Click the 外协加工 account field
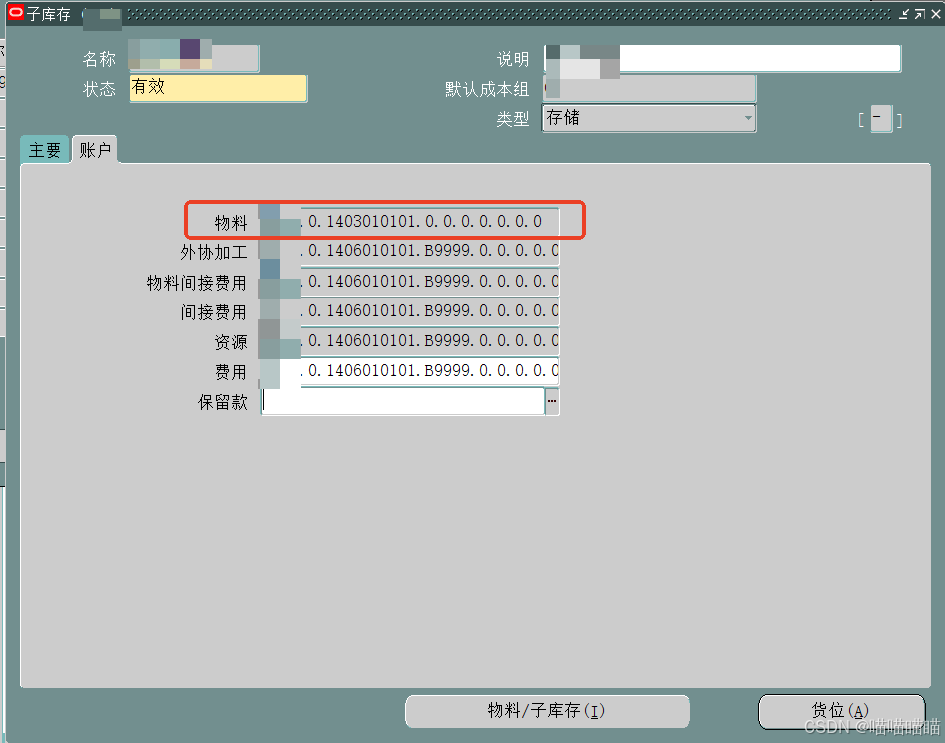 410,251
